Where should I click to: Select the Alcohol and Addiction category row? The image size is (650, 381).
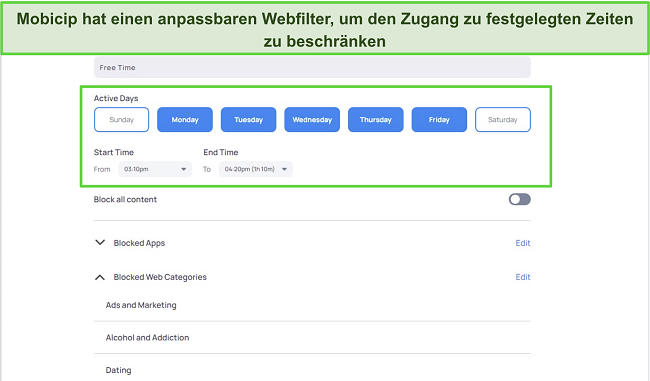[312, 337]
